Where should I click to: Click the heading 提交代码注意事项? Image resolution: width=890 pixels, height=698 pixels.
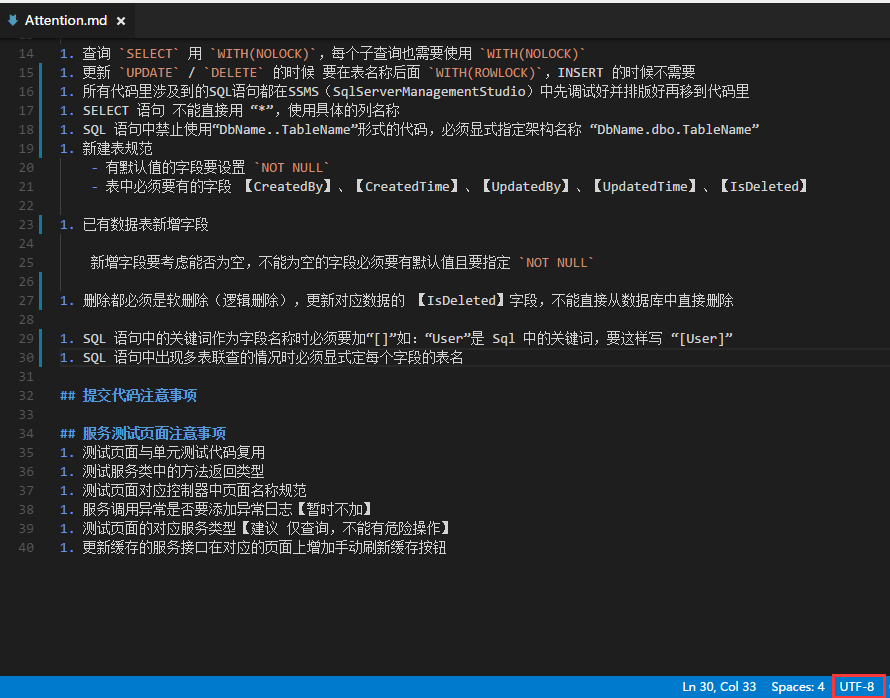139,395
